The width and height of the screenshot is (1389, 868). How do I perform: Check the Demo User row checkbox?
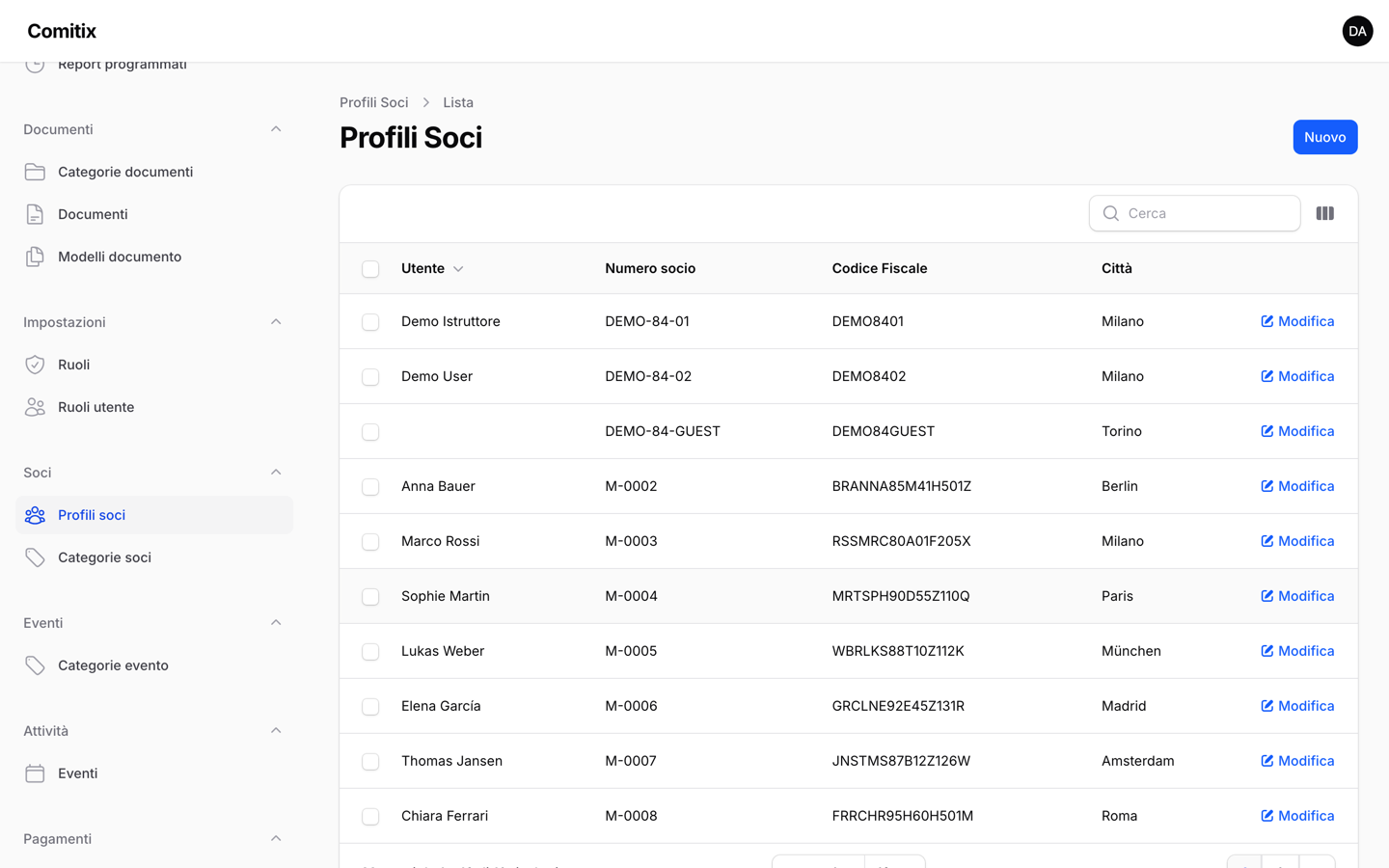click(370, 377)
